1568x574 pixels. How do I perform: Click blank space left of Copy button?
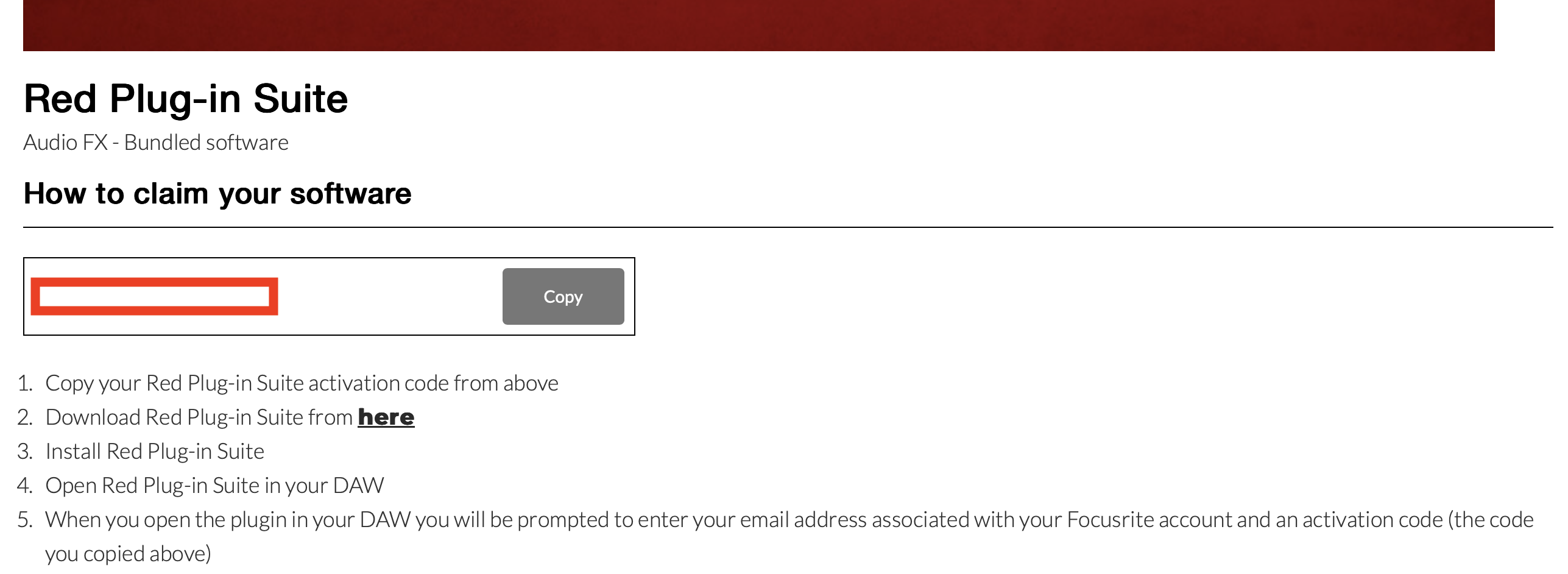pyautogui.click(x=390, y=297)
